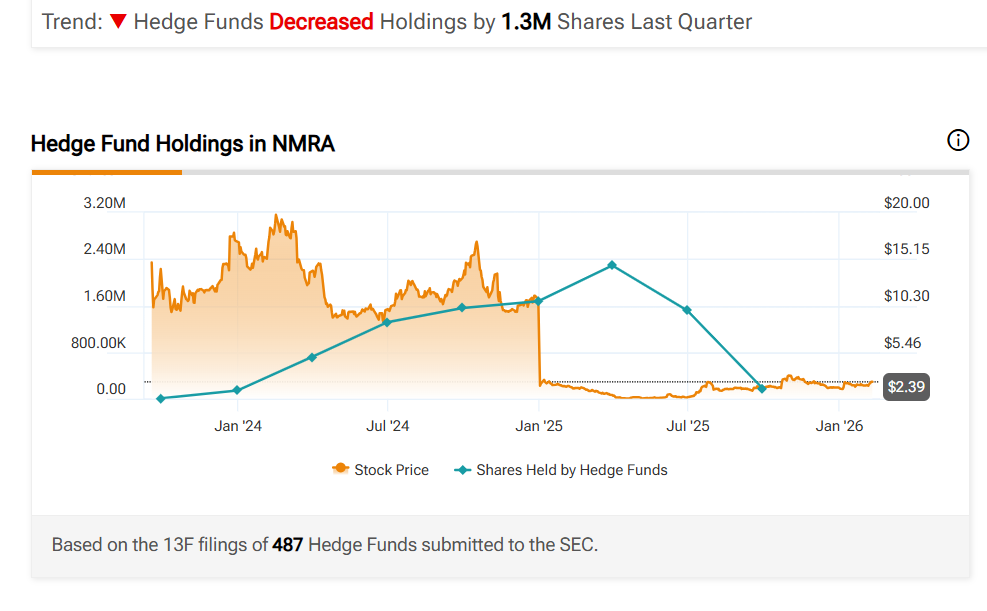The image size is (987, 611).
Task: Click the red Decreased word in trend
Action: coord(321,22)
